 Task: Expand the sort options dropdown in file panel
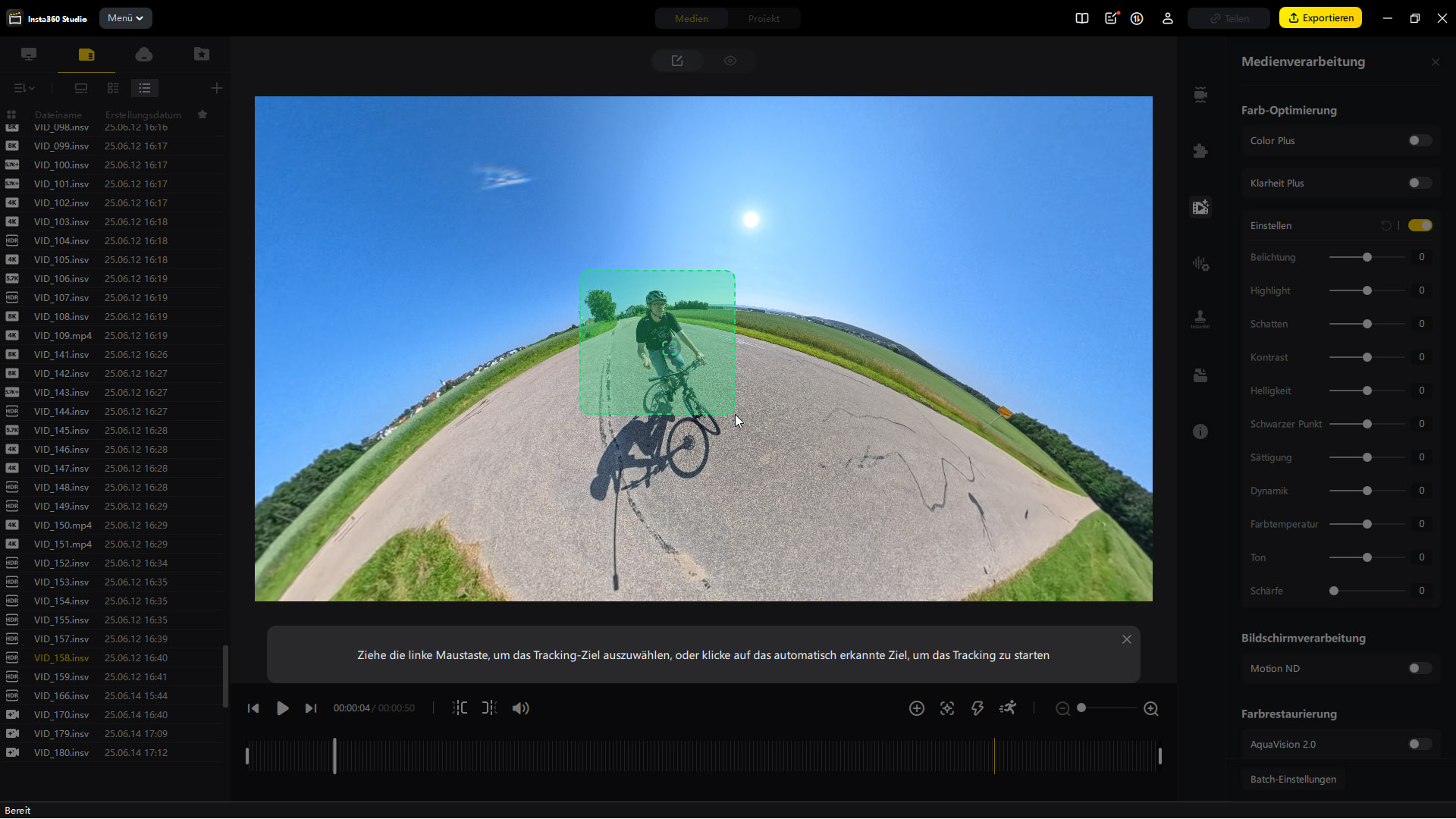coord(24,89)
